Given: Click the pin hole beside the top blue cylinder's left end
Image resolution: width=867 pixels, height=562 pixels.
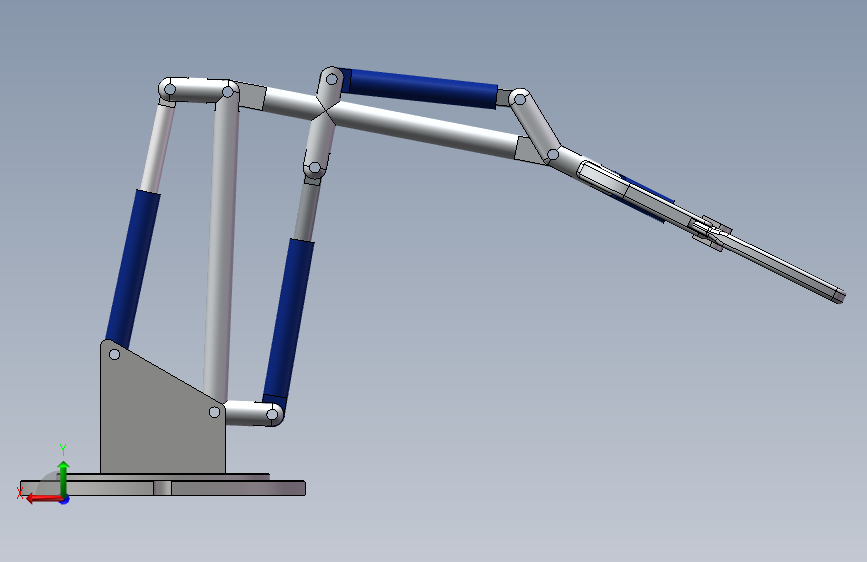Looking at the screenshot, I should 332,80.
